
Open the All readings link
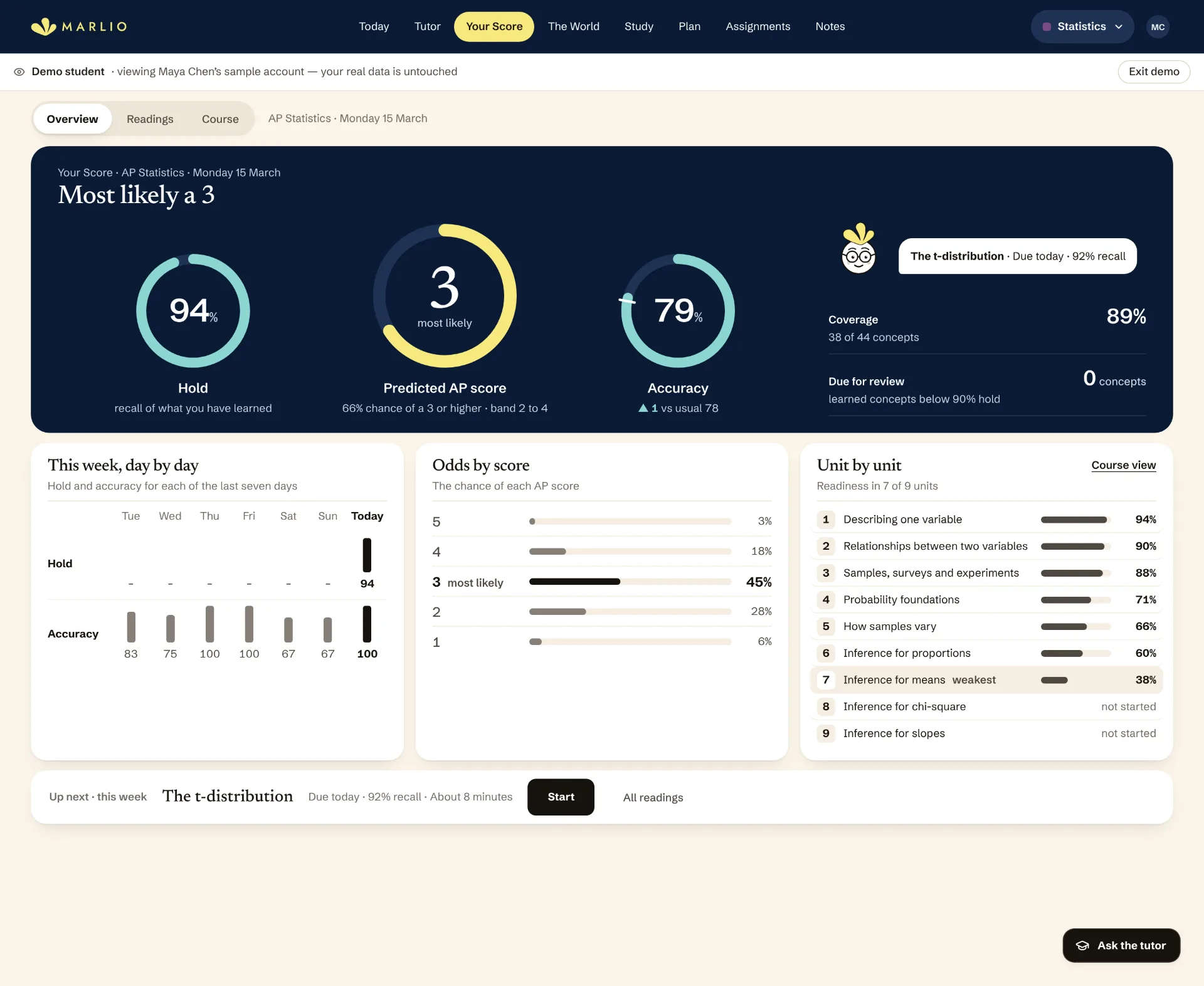(x=653, y=797)
